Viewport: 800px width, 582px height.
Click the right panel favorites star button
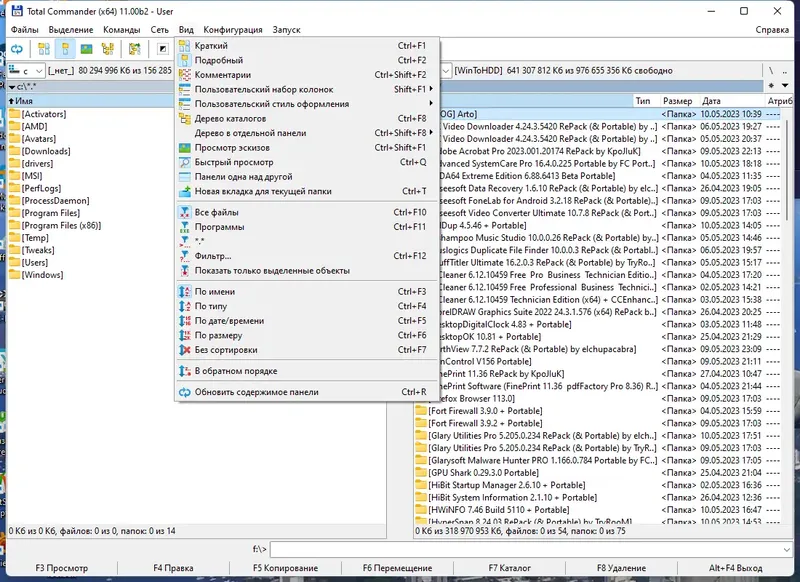(x=771, y=85)
